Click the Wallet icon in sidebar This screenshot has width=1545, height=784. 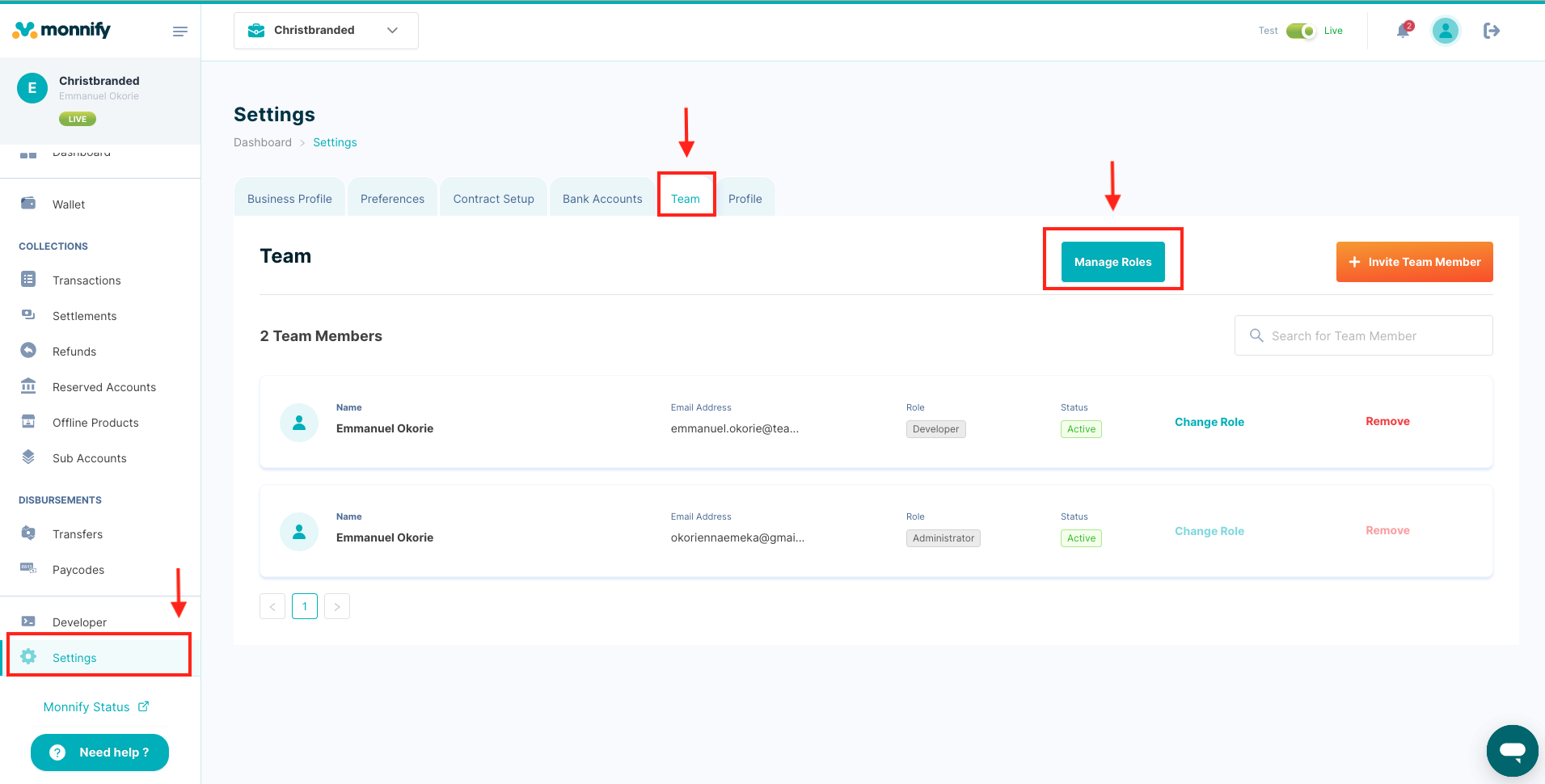tap(28, 204)
